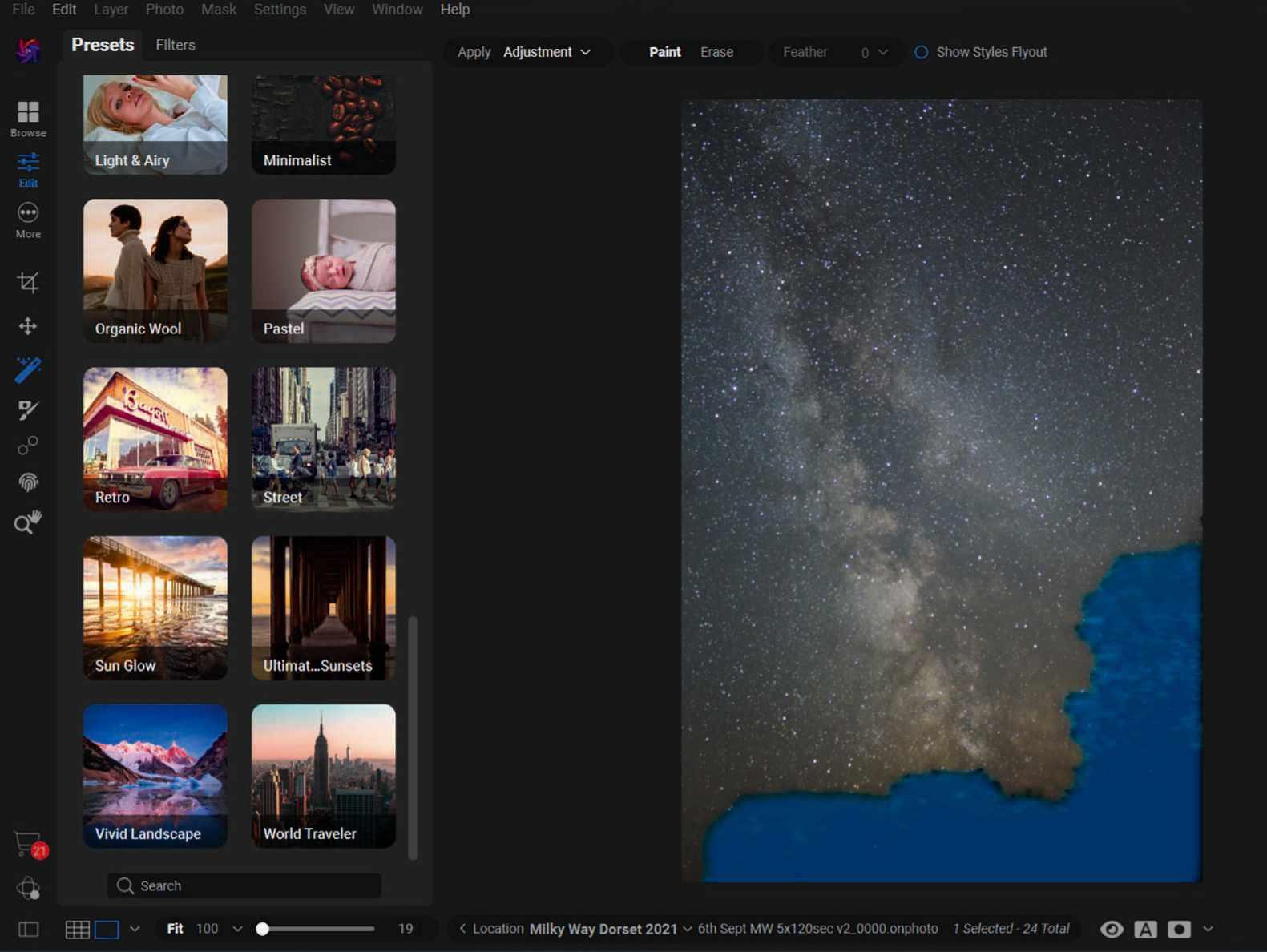The height and width of the screenshot is (952, 1267).
Task: Click the Milky Way photo canvas
Action: 942,490
